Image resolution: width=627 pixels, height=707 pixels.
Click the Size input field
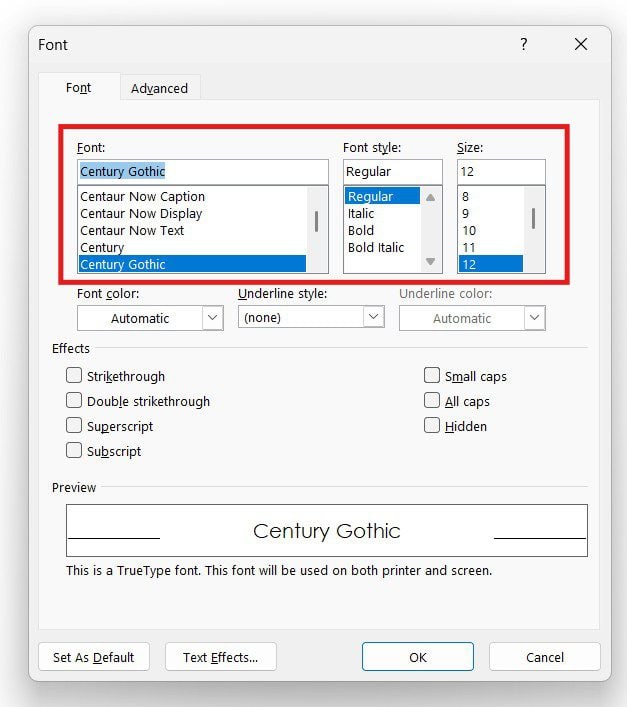[x=501, y=171]
